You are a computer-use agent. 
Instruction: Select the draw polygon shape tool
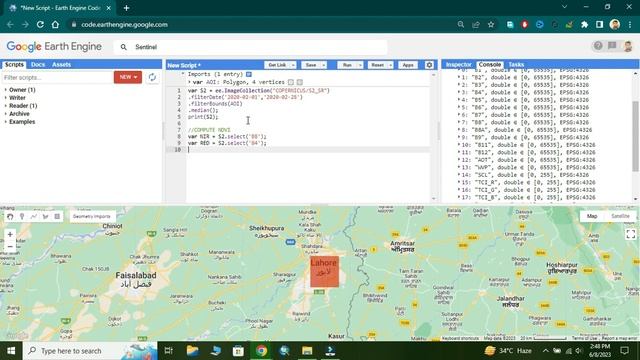click(46, 216)
